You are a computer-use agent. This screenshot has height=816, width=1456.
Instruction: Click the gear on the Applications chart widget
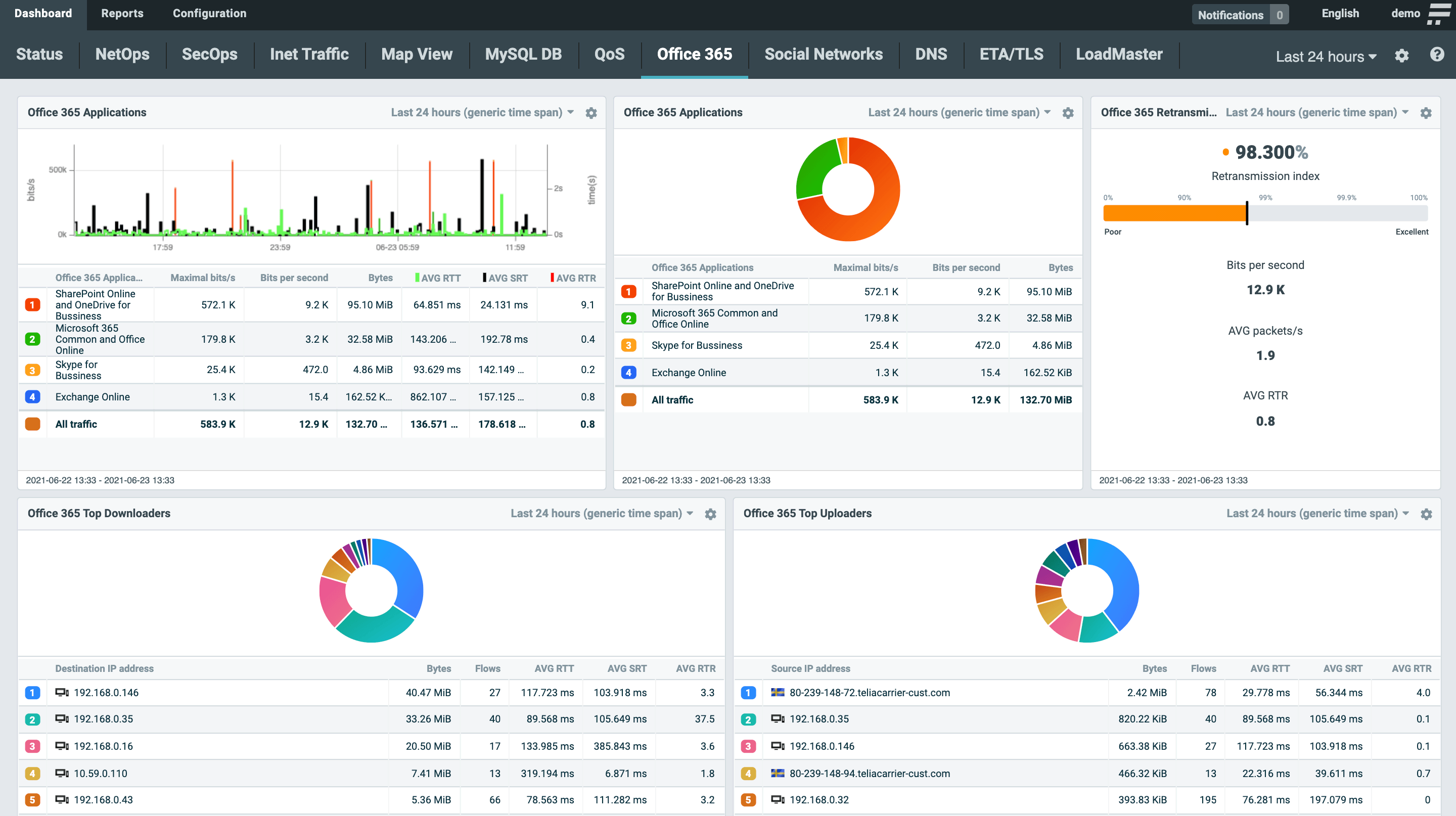click(591, 113)
